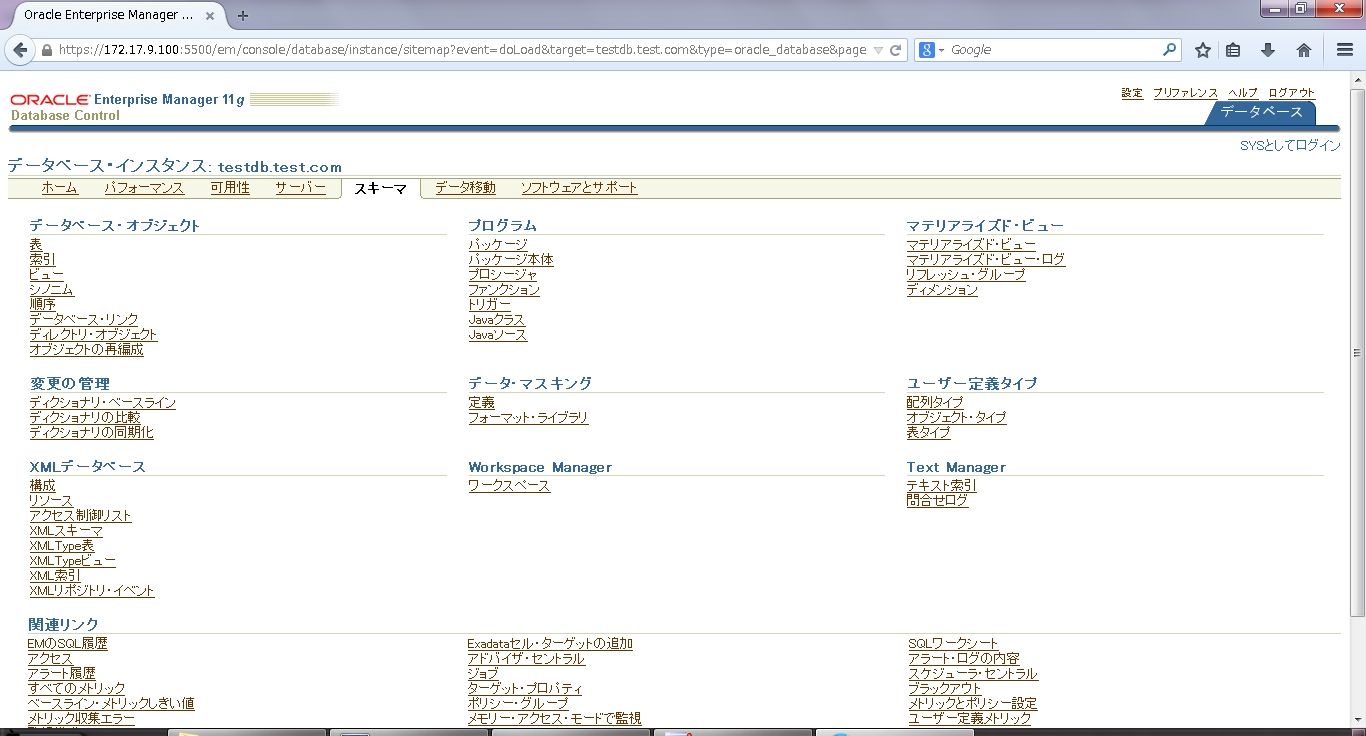The image size is (1366, 736).
Task: Select the データベース tab at top right
Action: coord(1261,112)
